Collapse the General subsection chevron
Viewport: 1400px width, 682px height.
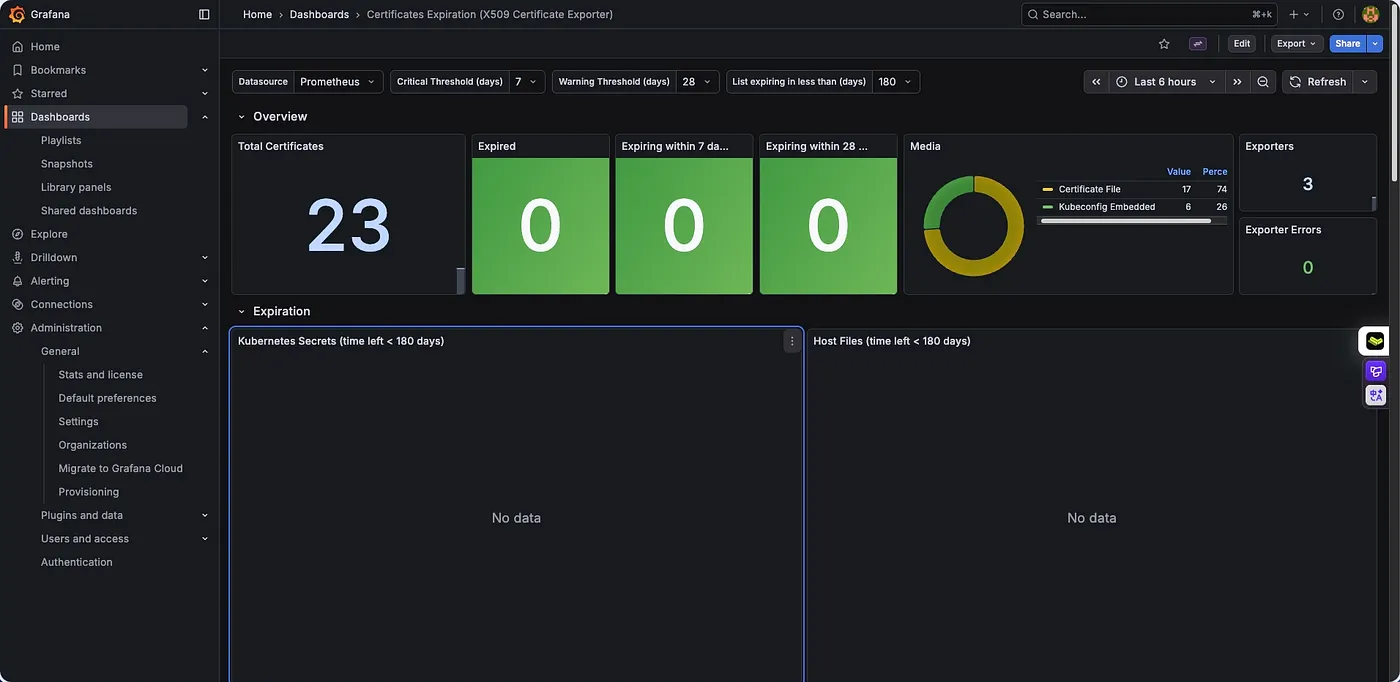[205, 351]
